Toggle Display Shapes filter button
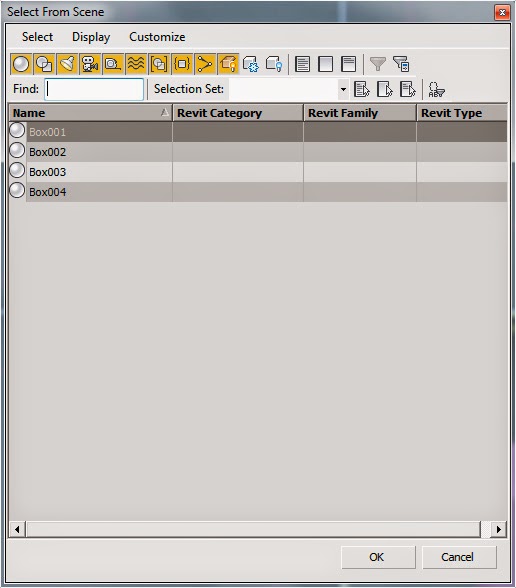Viewport: 516px width, 588px height. (44, 64)
